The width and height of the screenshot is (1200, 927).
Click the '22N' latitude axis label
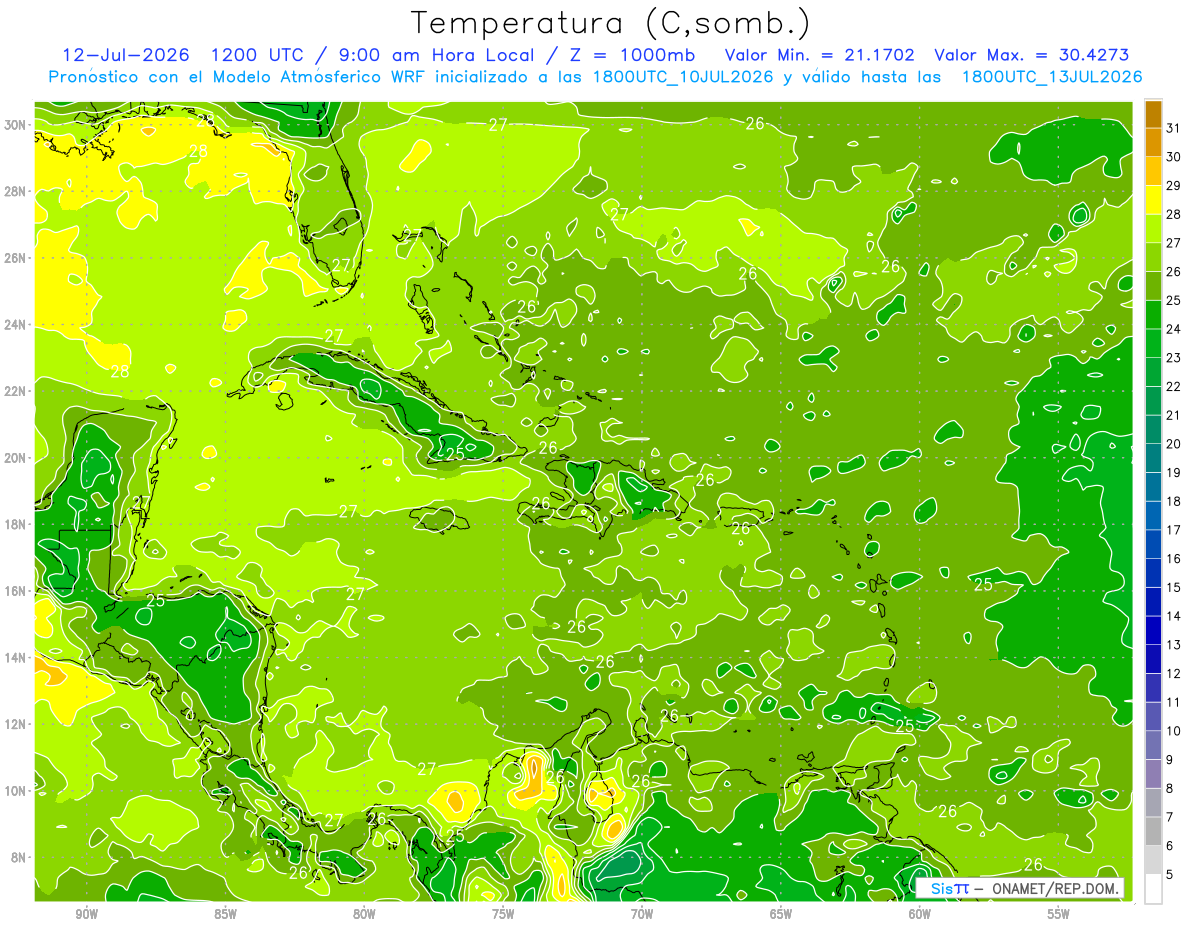pyautogui.click(x=17, y=391)
